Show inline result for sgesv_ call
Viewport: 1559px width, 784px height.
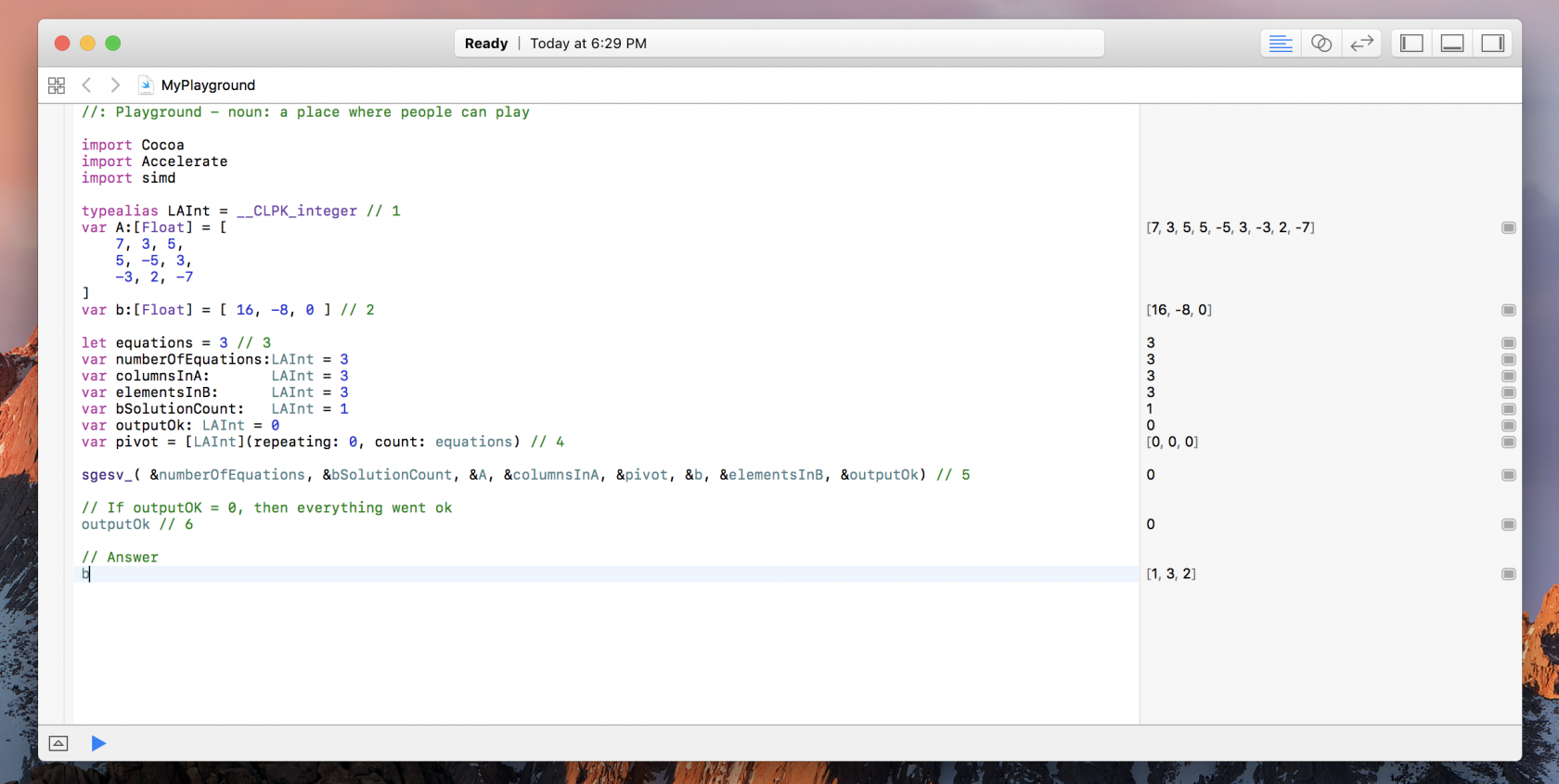1508,475
